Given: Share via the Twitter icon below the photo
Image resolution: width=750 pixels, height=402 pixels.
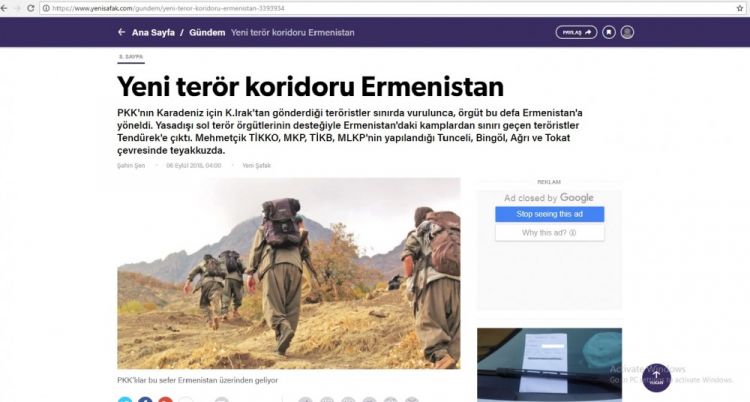Looking at the screenshot, I should click(x=124, y=399).
